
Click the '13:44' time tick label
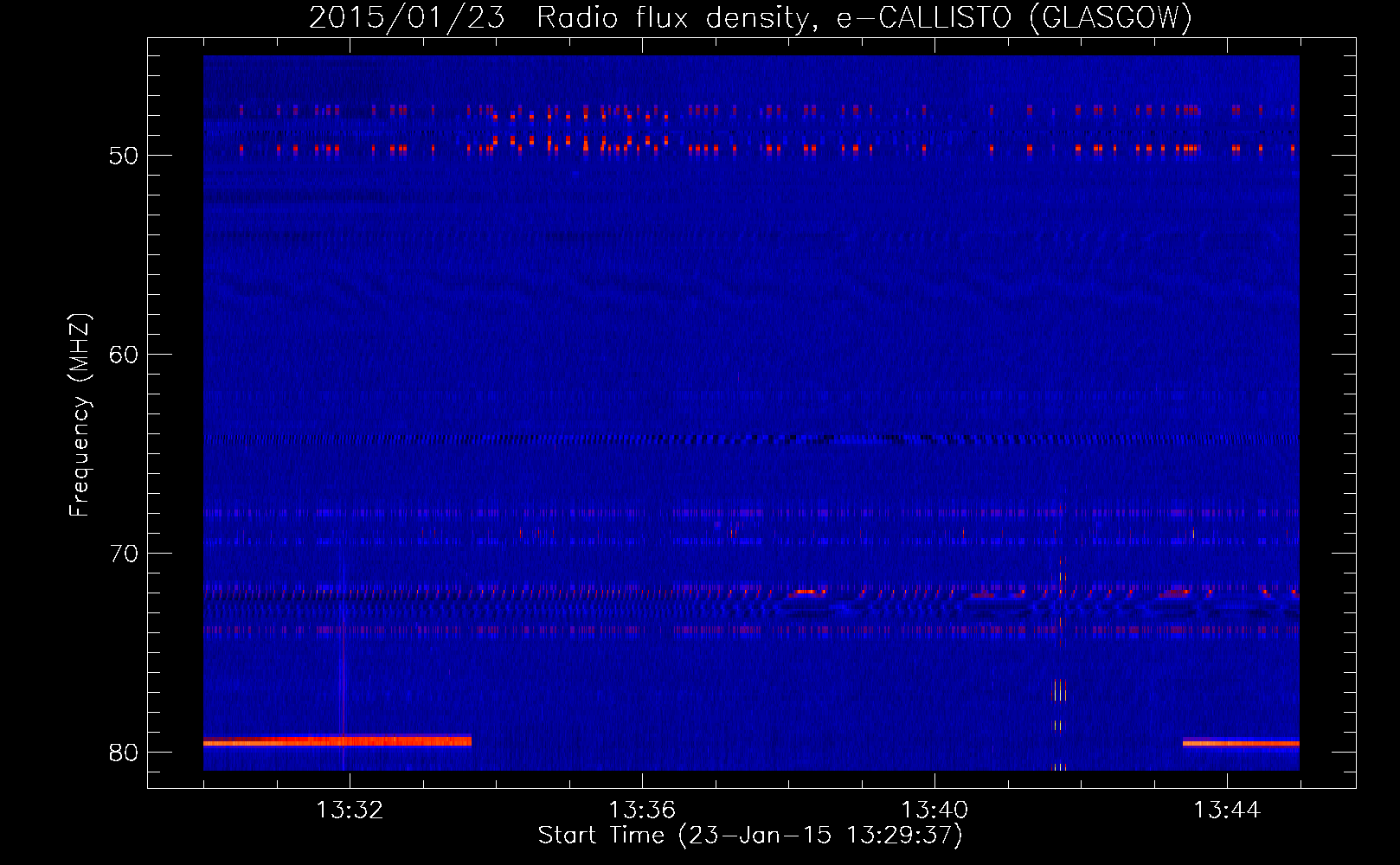pos(1227,811)
